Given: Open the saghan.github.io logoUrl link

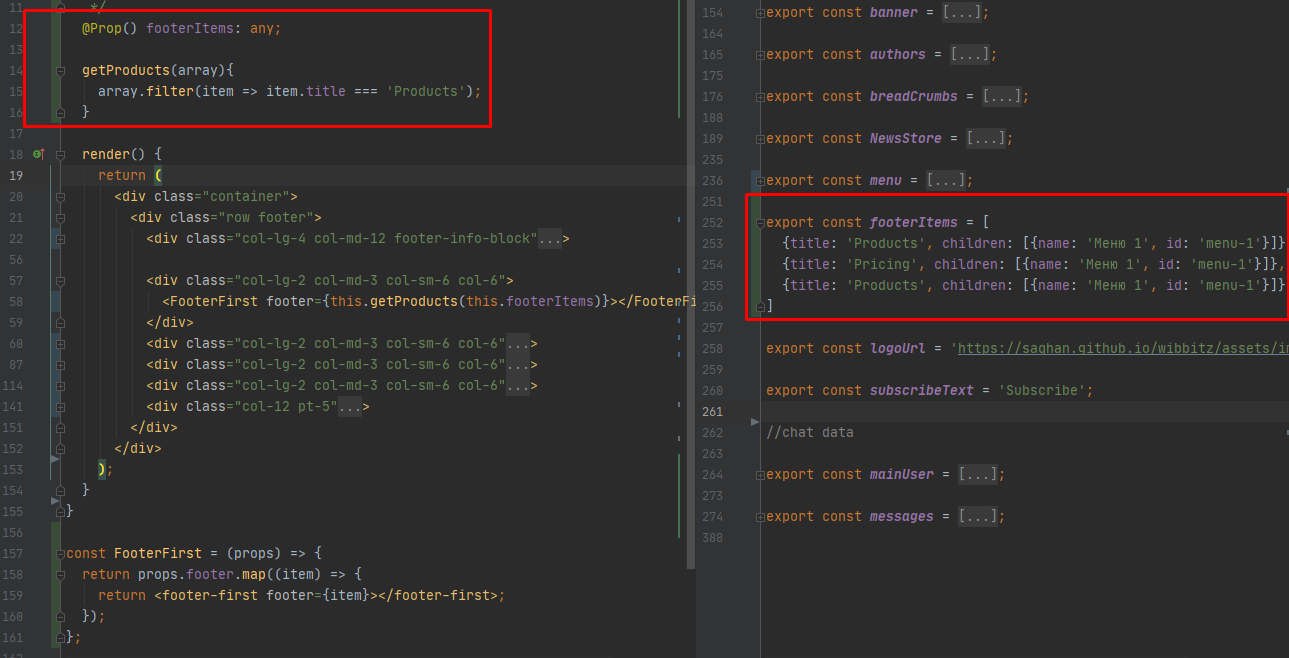Looking at the screenshot, I should click(x=1123, y=349).
